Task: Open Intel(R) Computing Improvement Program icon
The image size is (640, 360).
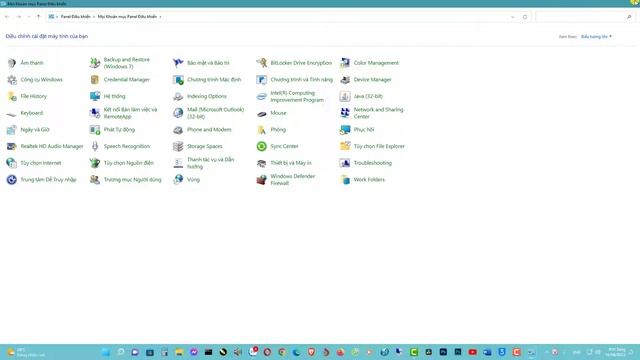Action: click(x=261, y=96)
